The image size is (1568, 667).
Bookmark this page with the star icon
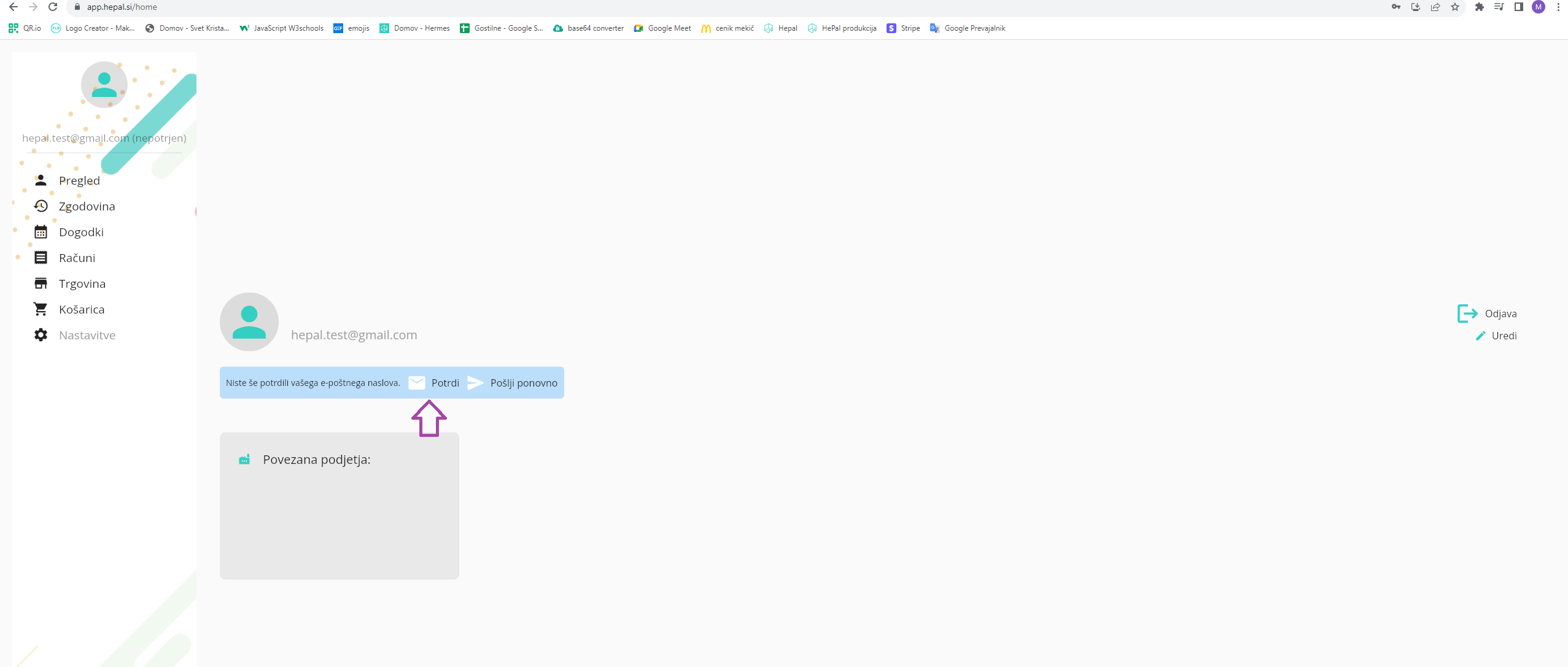click(x=1454, y=7)
